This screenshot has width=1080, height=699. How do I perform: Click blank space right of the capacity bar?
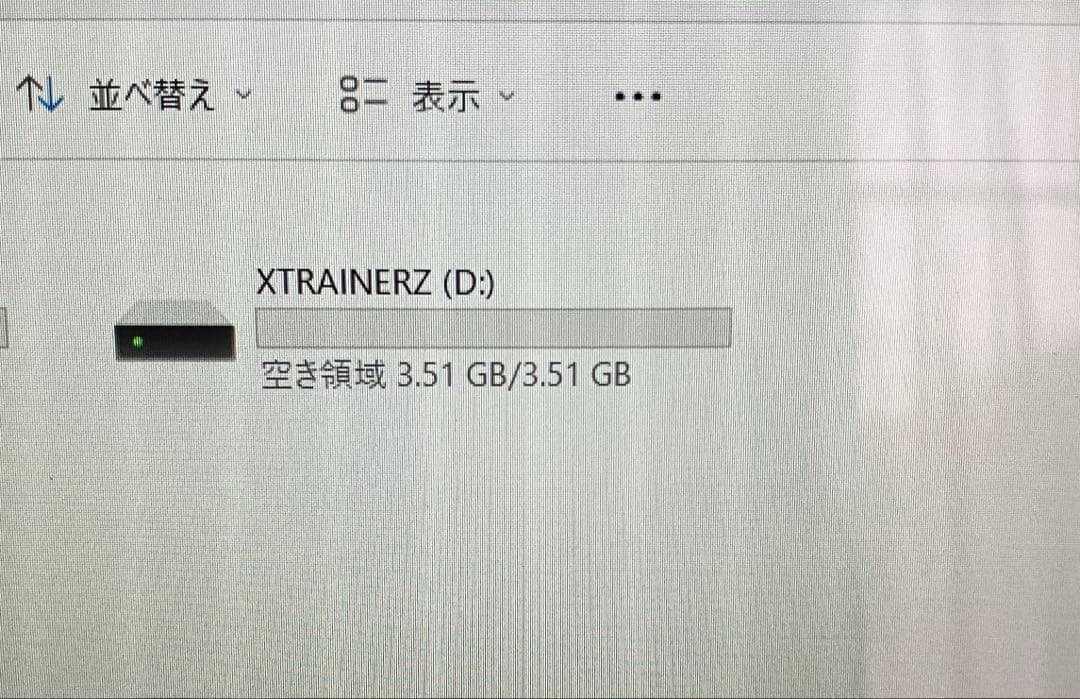point(895,328)
